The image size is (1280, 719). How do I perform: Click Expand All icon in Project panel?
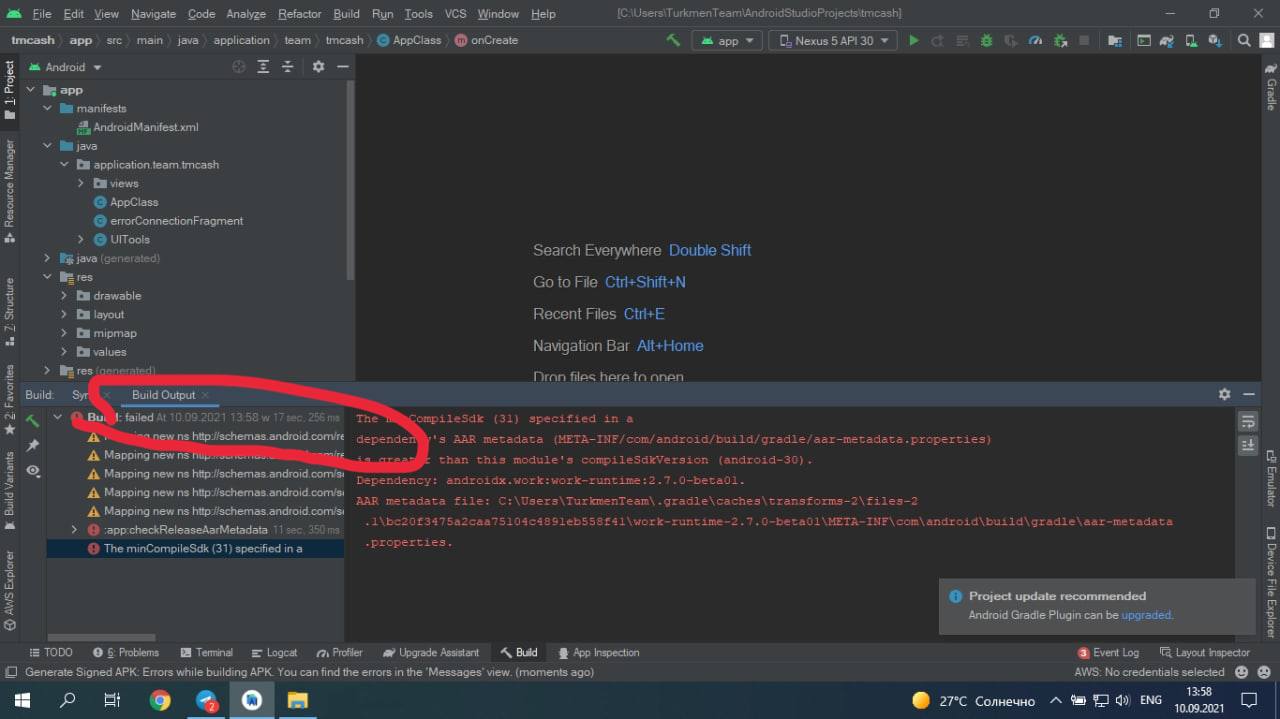(x=263, y=66)
